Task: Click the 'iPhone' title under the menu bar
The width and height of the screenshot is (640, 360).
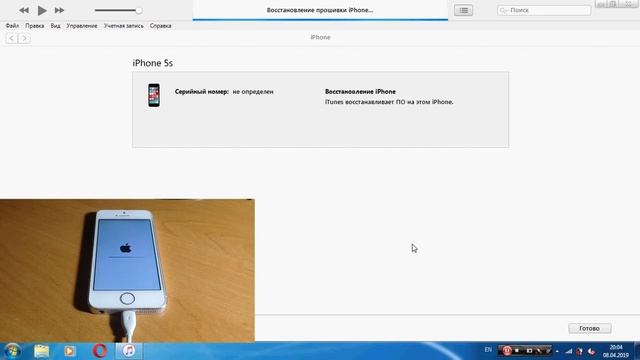Action: [320, 37]
